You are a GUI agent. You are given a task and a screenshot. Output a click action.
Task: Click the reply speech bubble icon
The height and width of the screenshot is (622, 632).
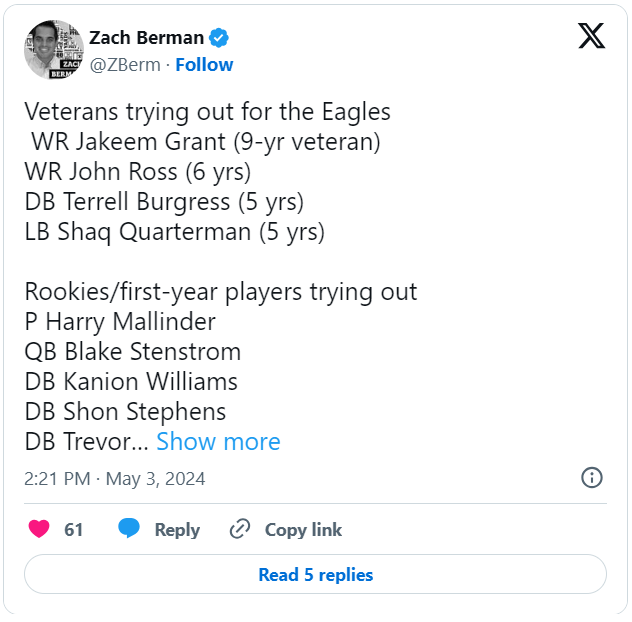(x=129, y=530)
